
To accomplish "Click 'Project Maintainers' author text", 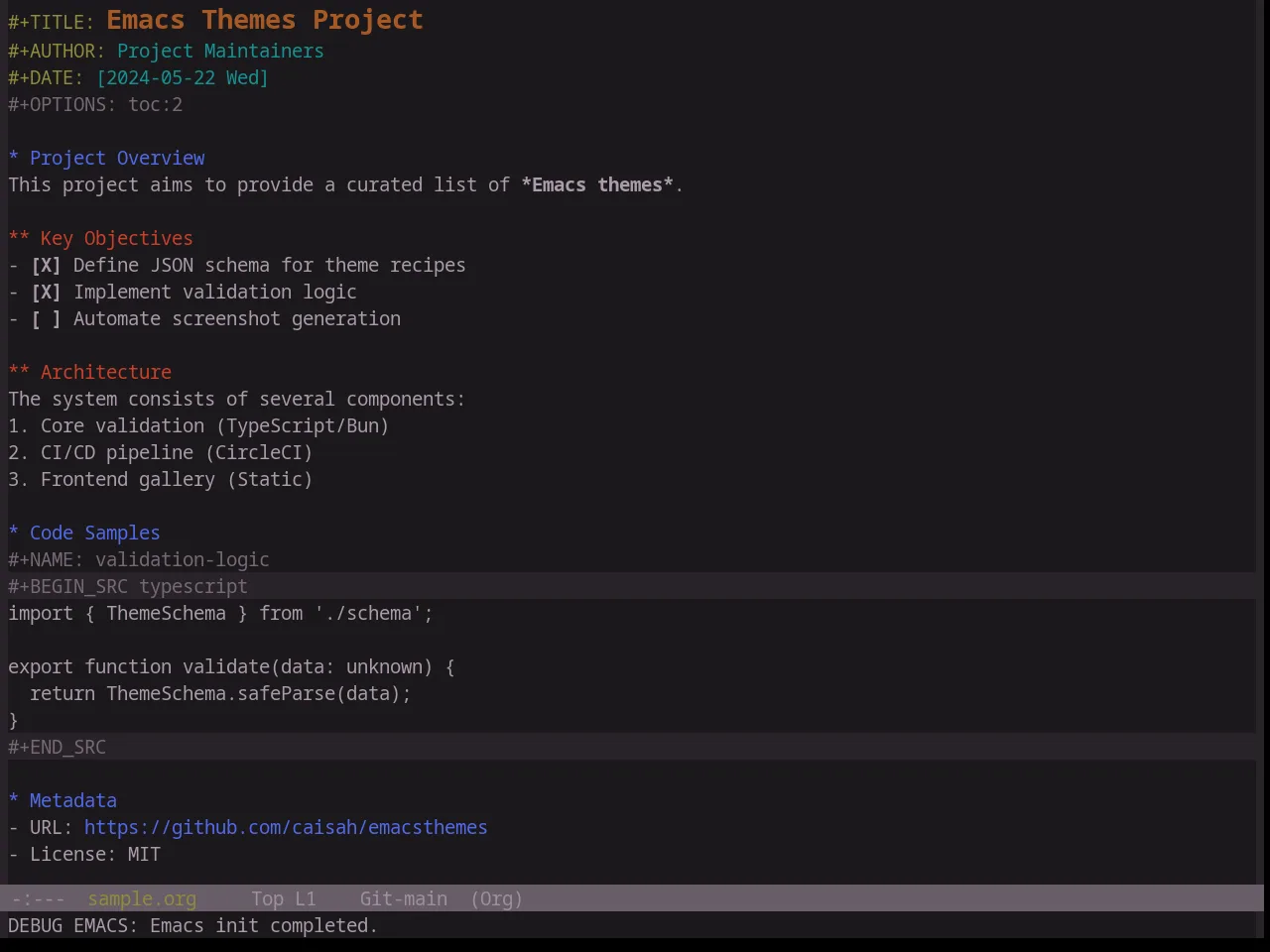I will [x=220, y=51].
